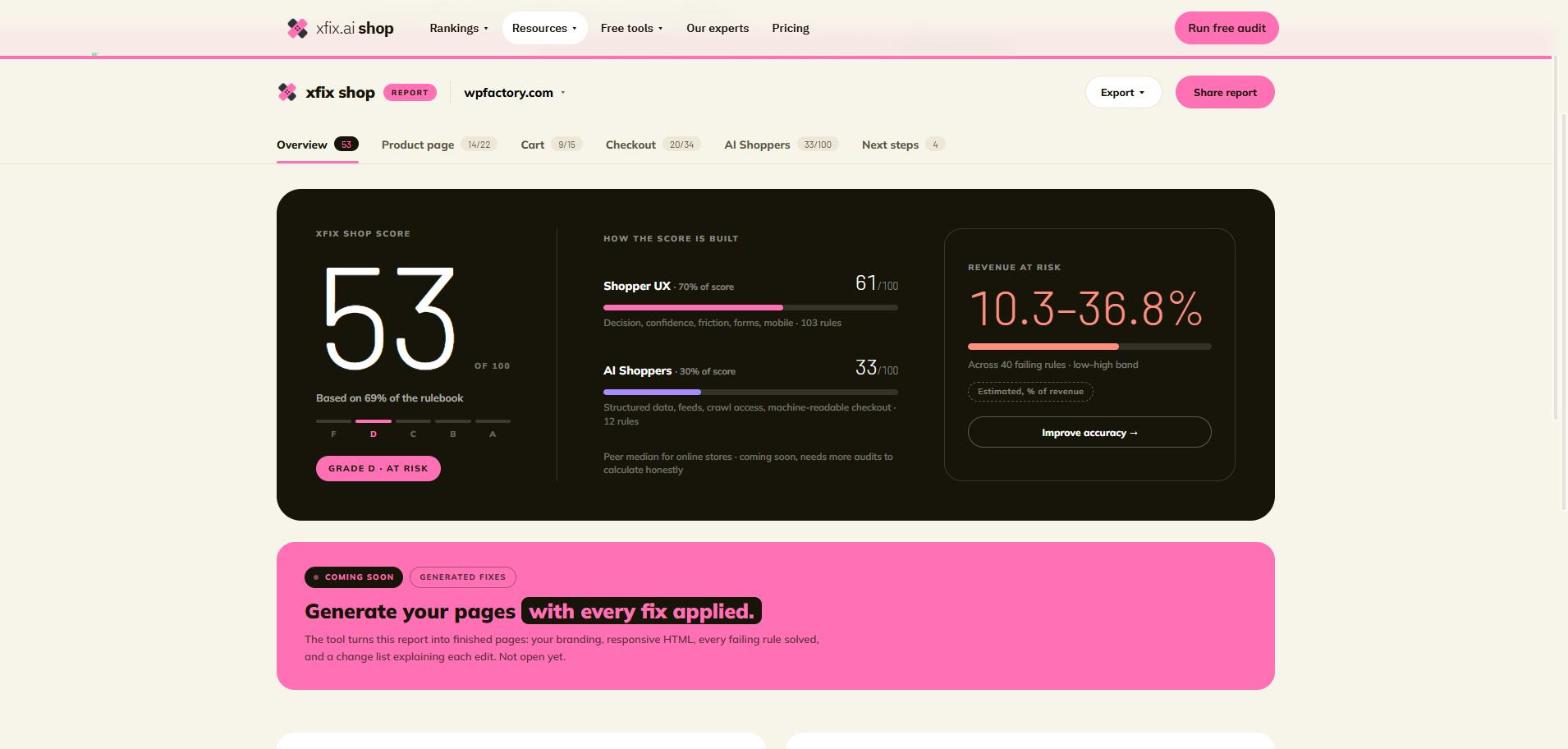Click the A grade marker on scale
1568x749 pixels.
[x=492, y=428]
